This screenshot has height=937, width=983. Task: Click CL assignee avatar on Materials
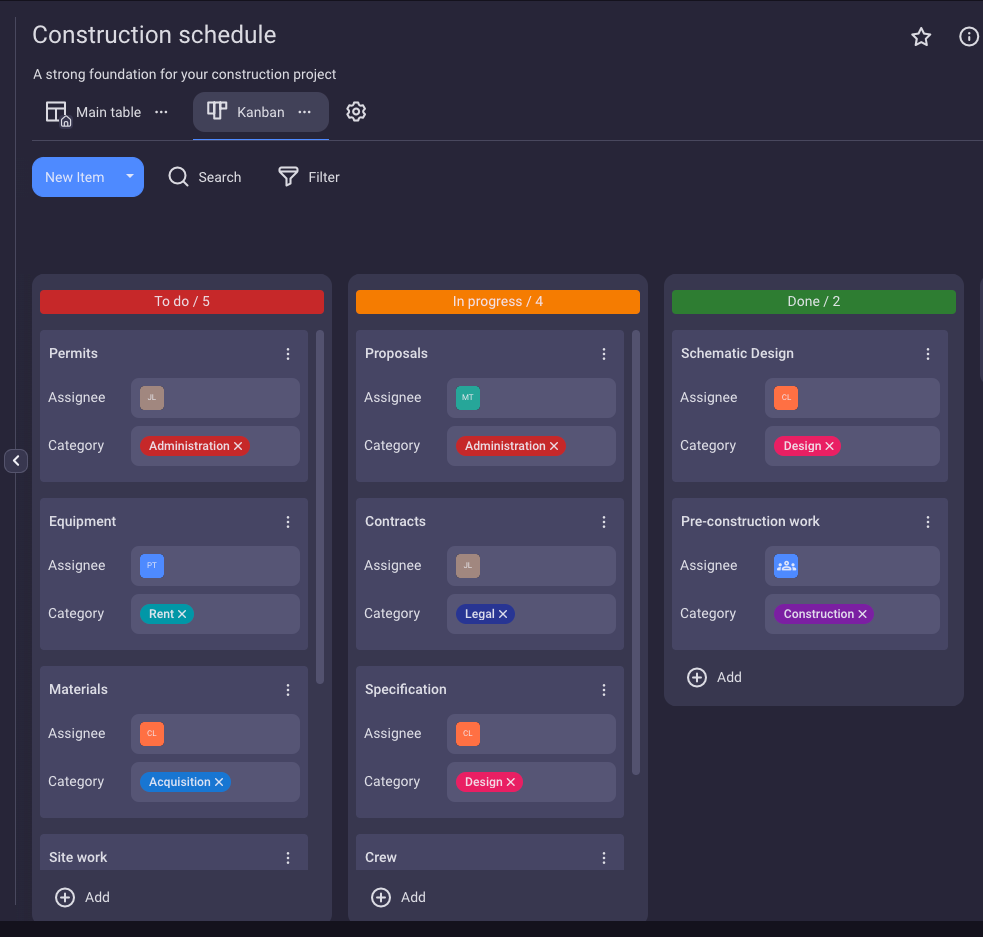click(152, 734)
